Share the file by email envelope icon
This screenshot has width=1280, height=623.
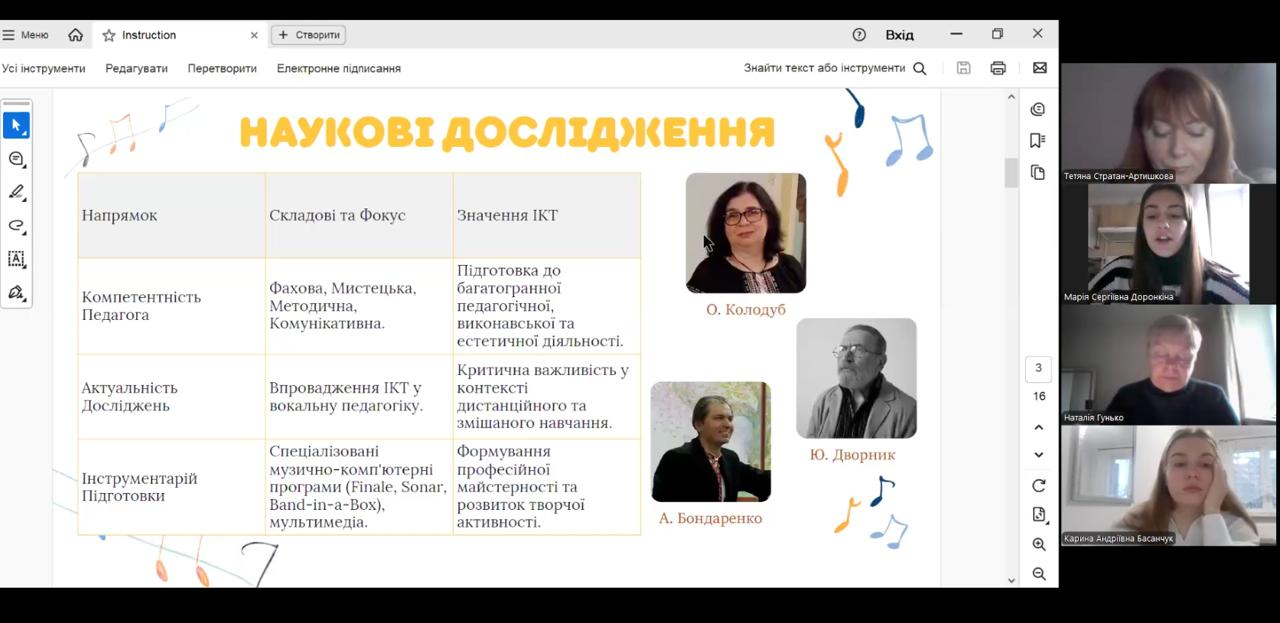[x=1039, y=68]
